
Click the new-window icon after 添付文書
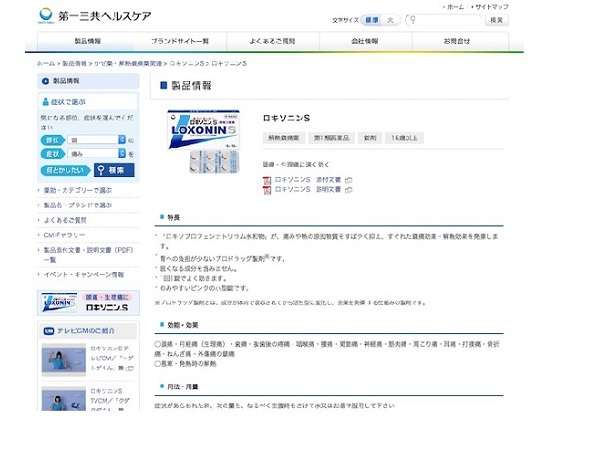pos(349,180)
